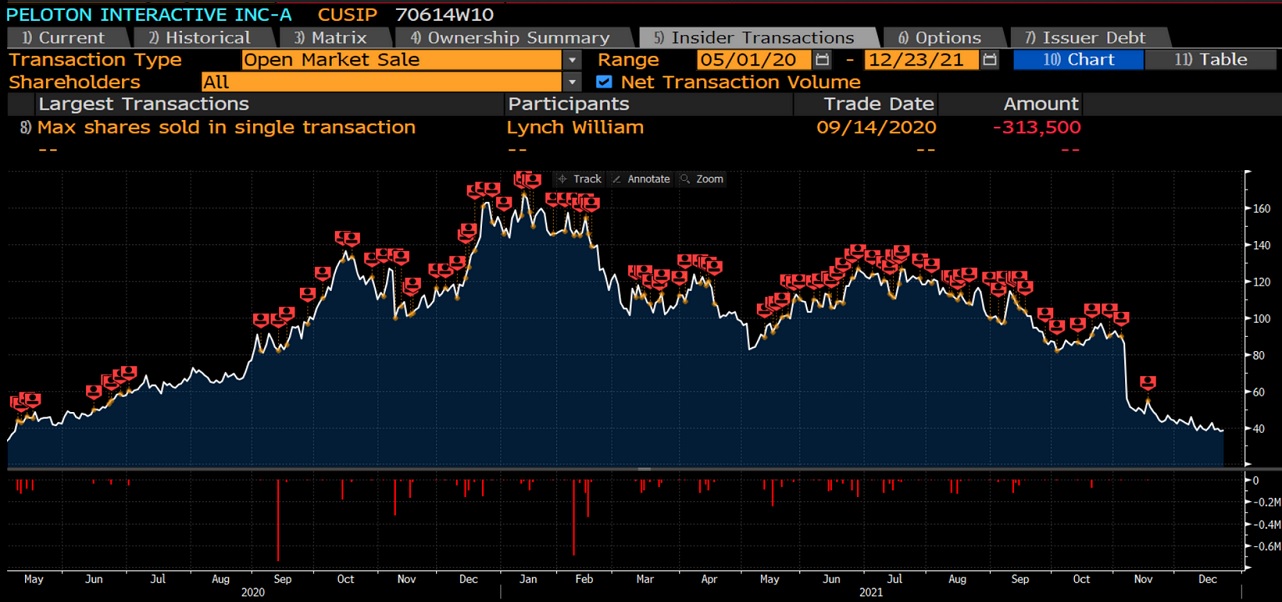Click the divider handle between price and volume charts
This screenshot has width=1282, height=602.
click(644, 468)
